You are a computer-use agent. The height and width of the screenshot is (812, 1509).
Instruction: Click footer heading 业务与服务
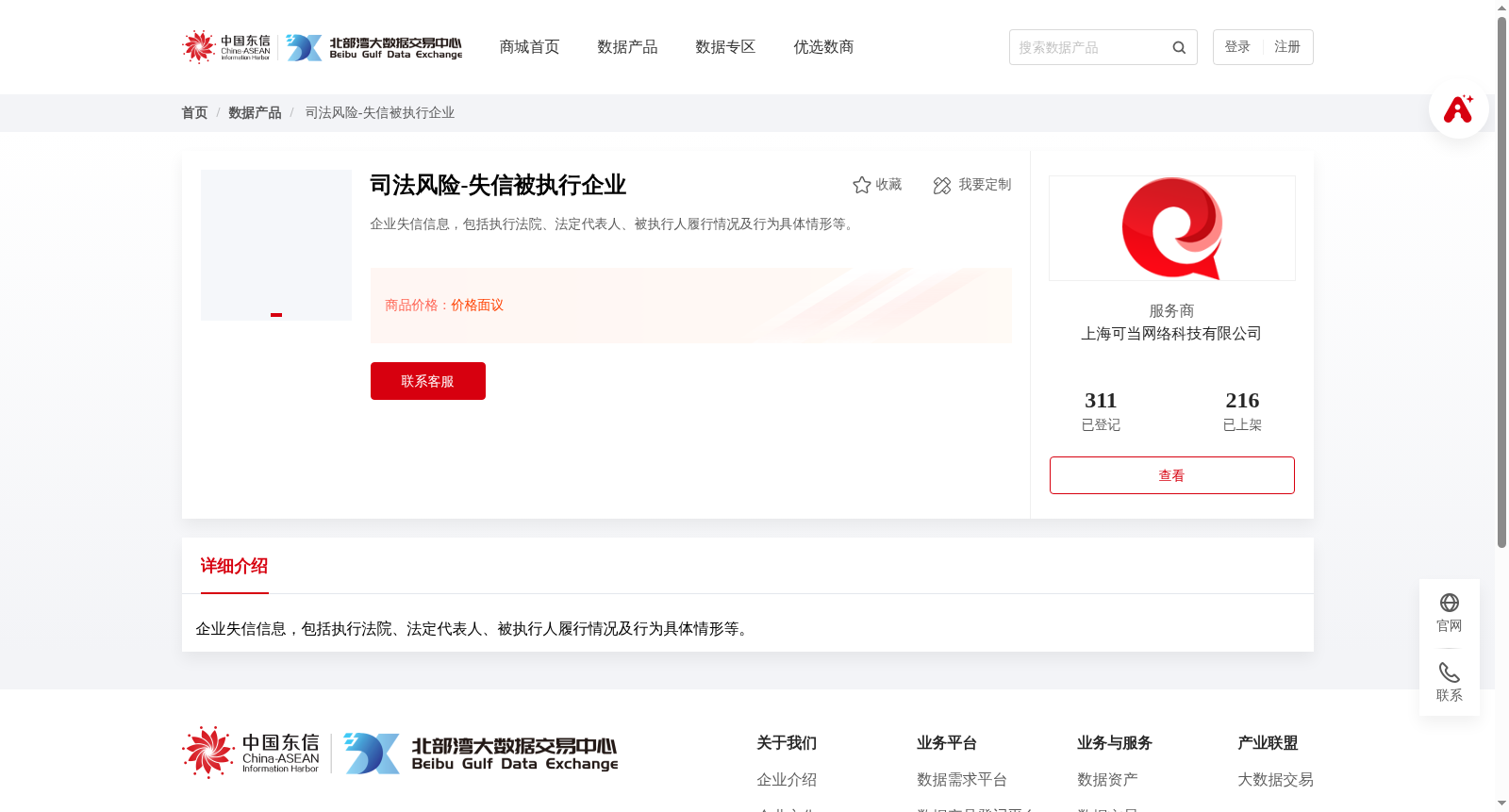click(x=1115, y=743)
